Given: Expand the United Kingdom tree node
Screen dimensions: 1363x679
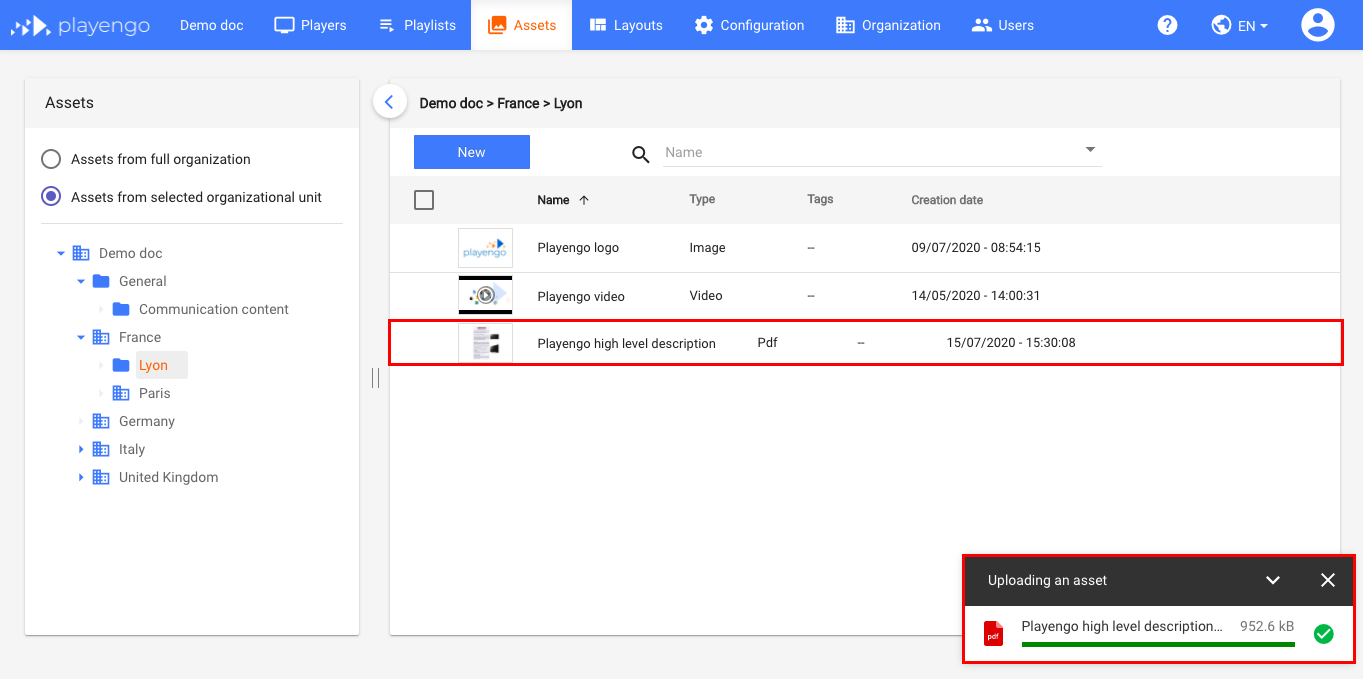Looking at the screenshot, I should pos(81,477).
